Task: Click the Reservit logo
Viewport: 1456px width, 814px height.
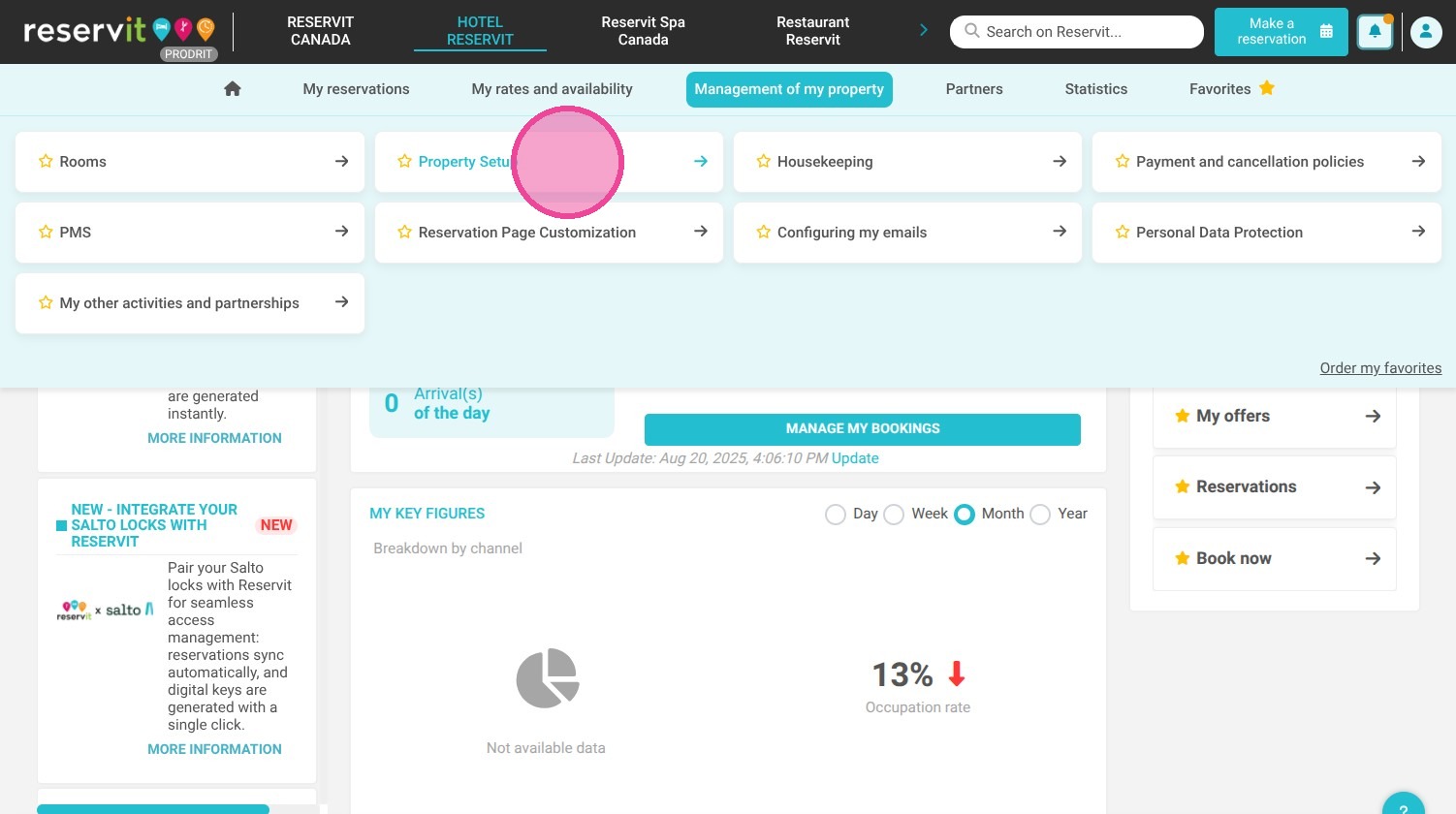Action: tap(120, 31)
